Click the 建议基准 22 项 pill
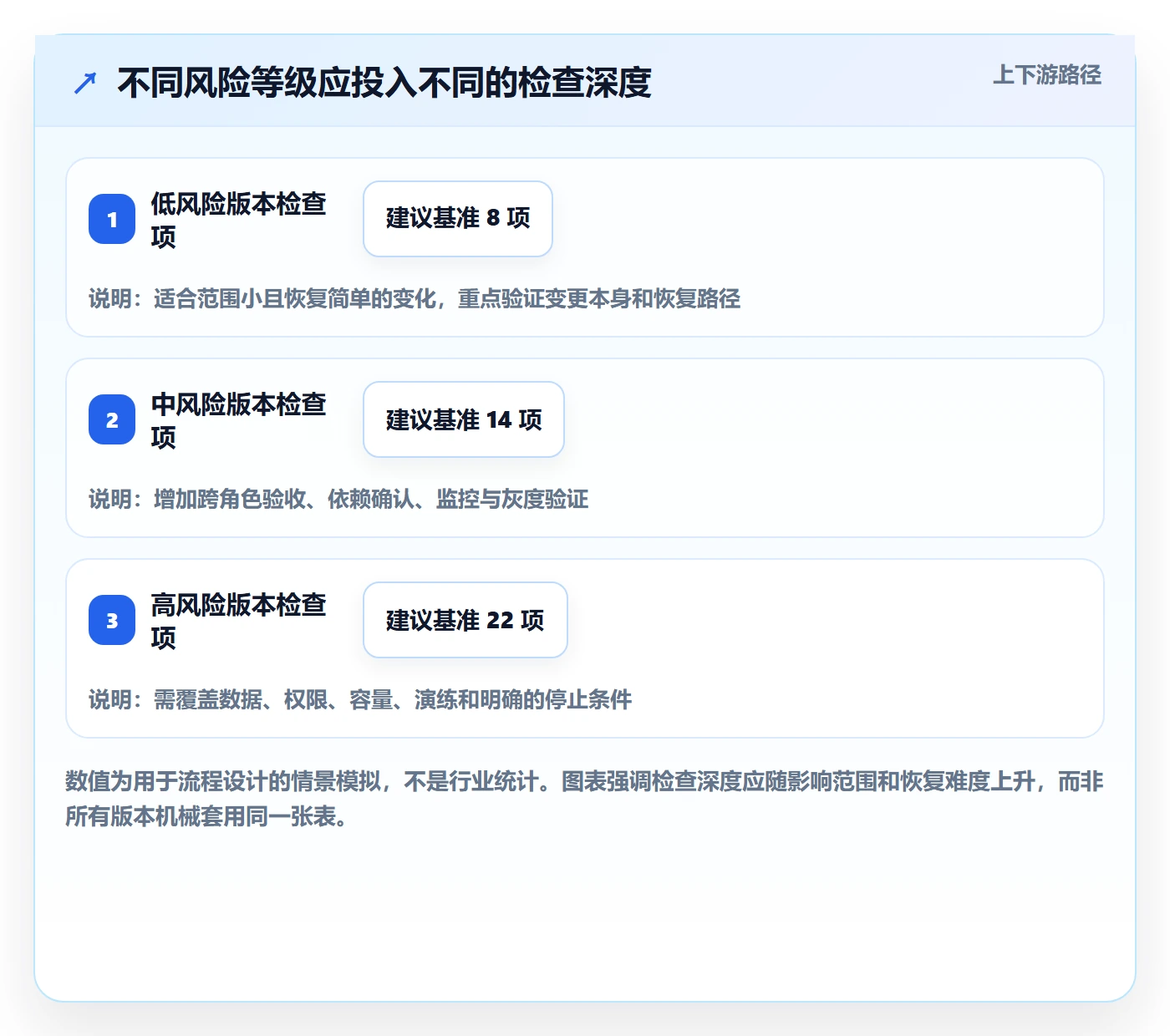 (465, 620)
